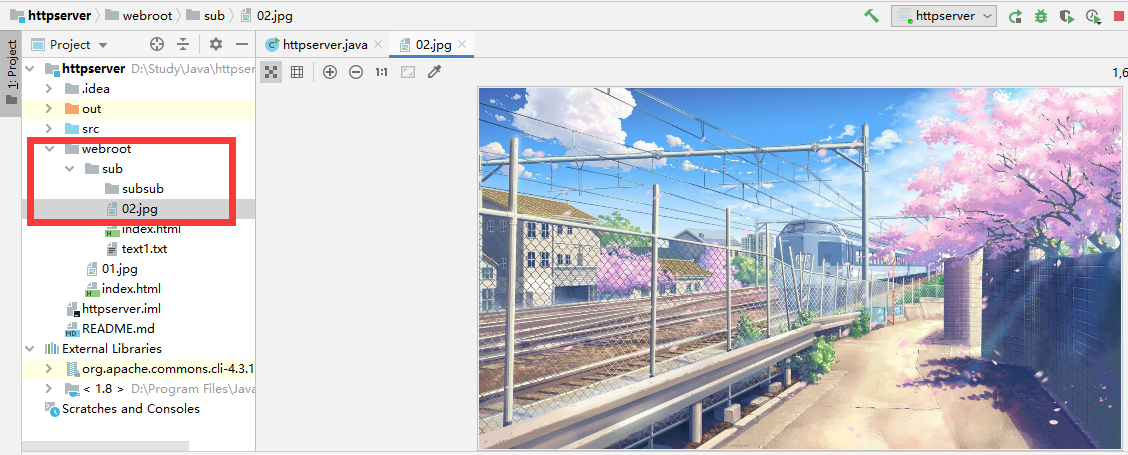Click the locate/scroll-from-source target icon

point(157,45)
